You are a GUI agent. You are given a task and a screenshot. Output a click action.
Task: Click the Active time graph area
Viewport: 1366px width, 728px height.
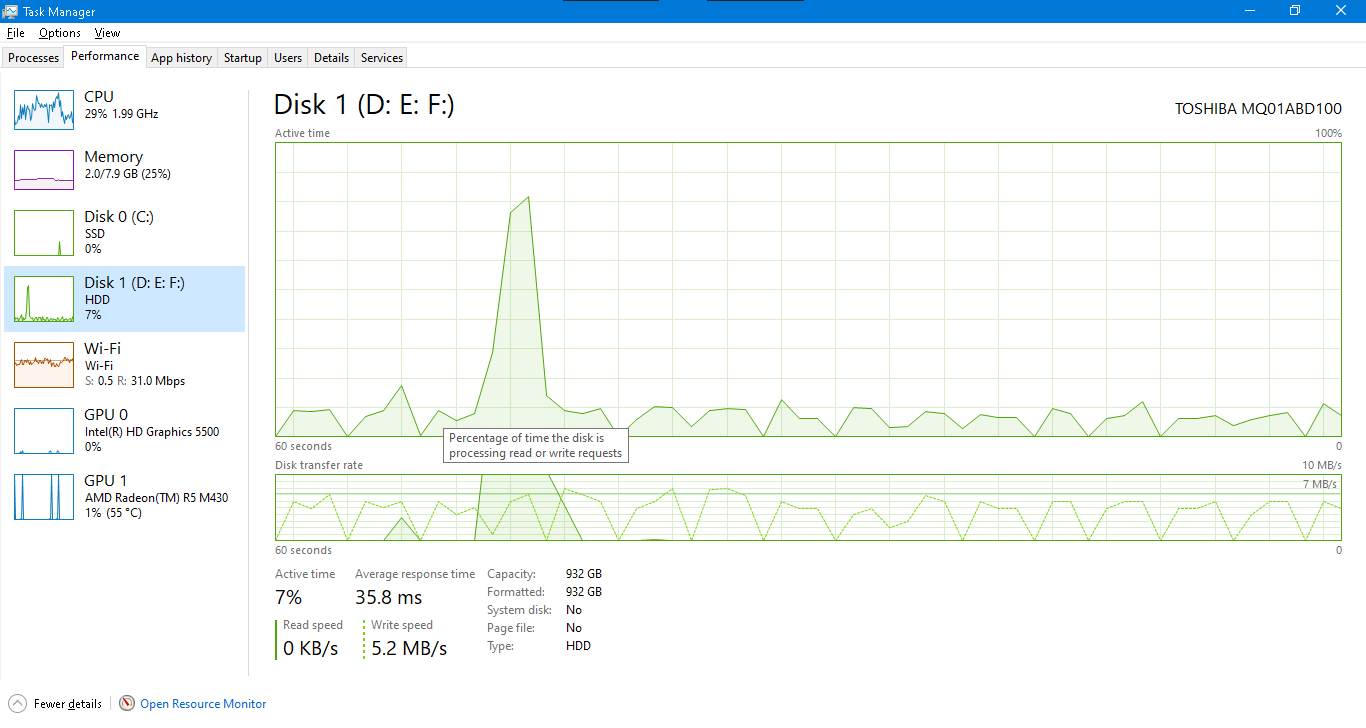point(809,289)
